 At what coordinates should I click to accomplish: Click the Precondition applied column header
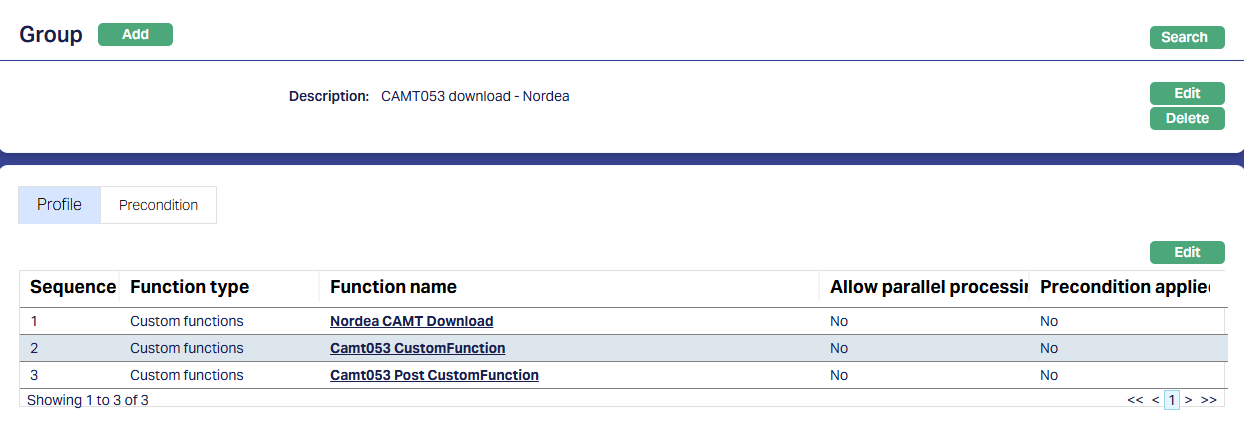coord(1124,288)
